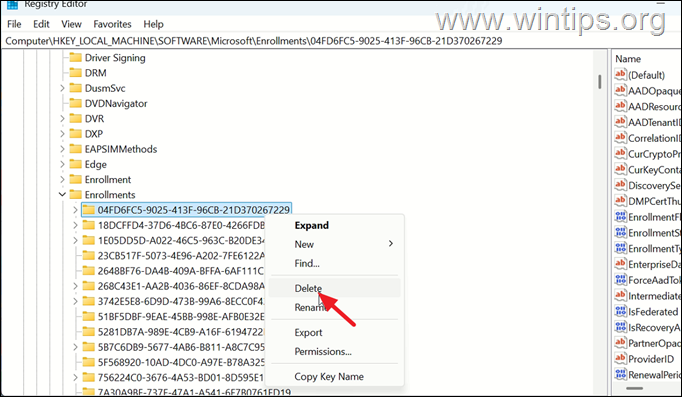Open the Help menu
The image size is (682, 397).
point(154,24)
